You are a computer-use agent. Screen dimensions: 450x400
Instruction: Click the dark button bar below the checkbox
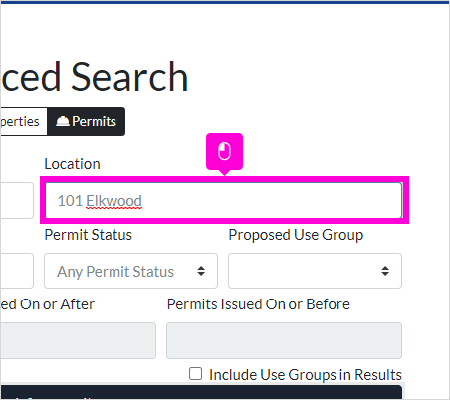click(201, 392)
